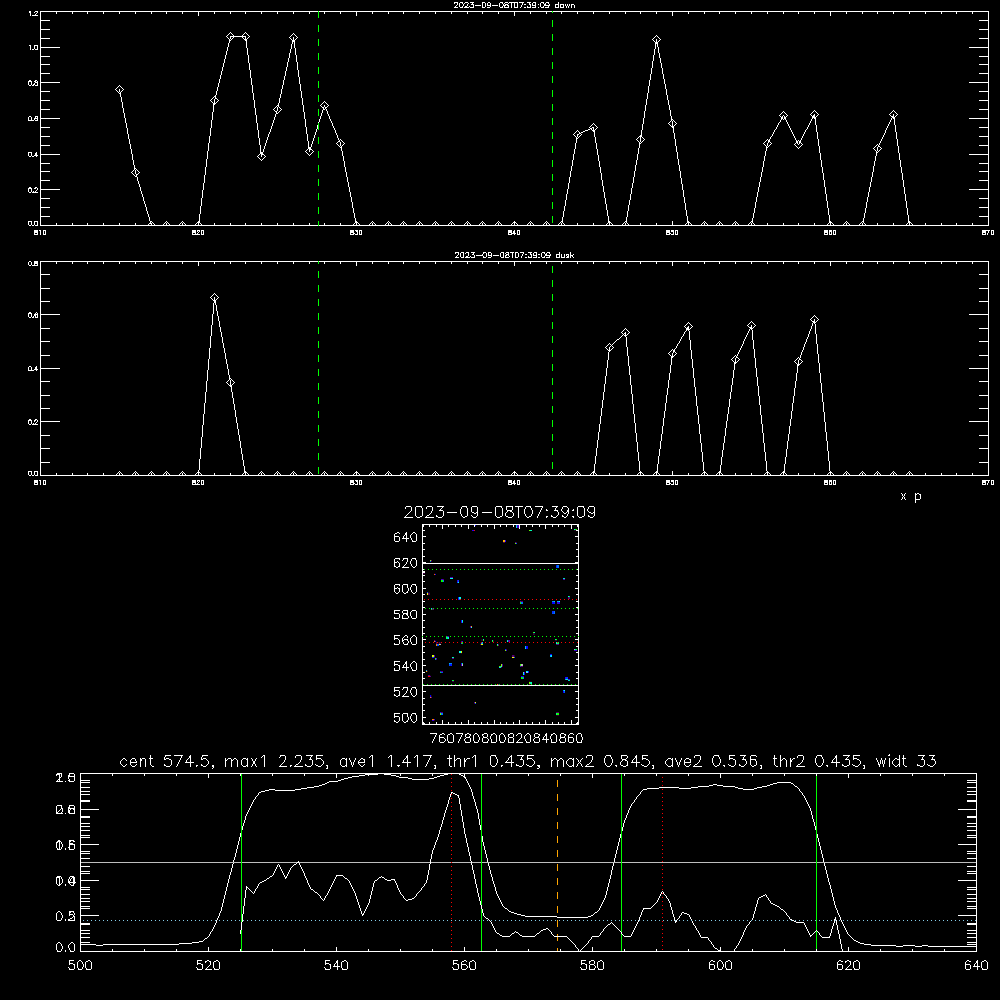The width and height of the screenshot is (1000, 1000).
Task: Click dusk plot peak diamond near x 821
Action: (x=214, y=298)
